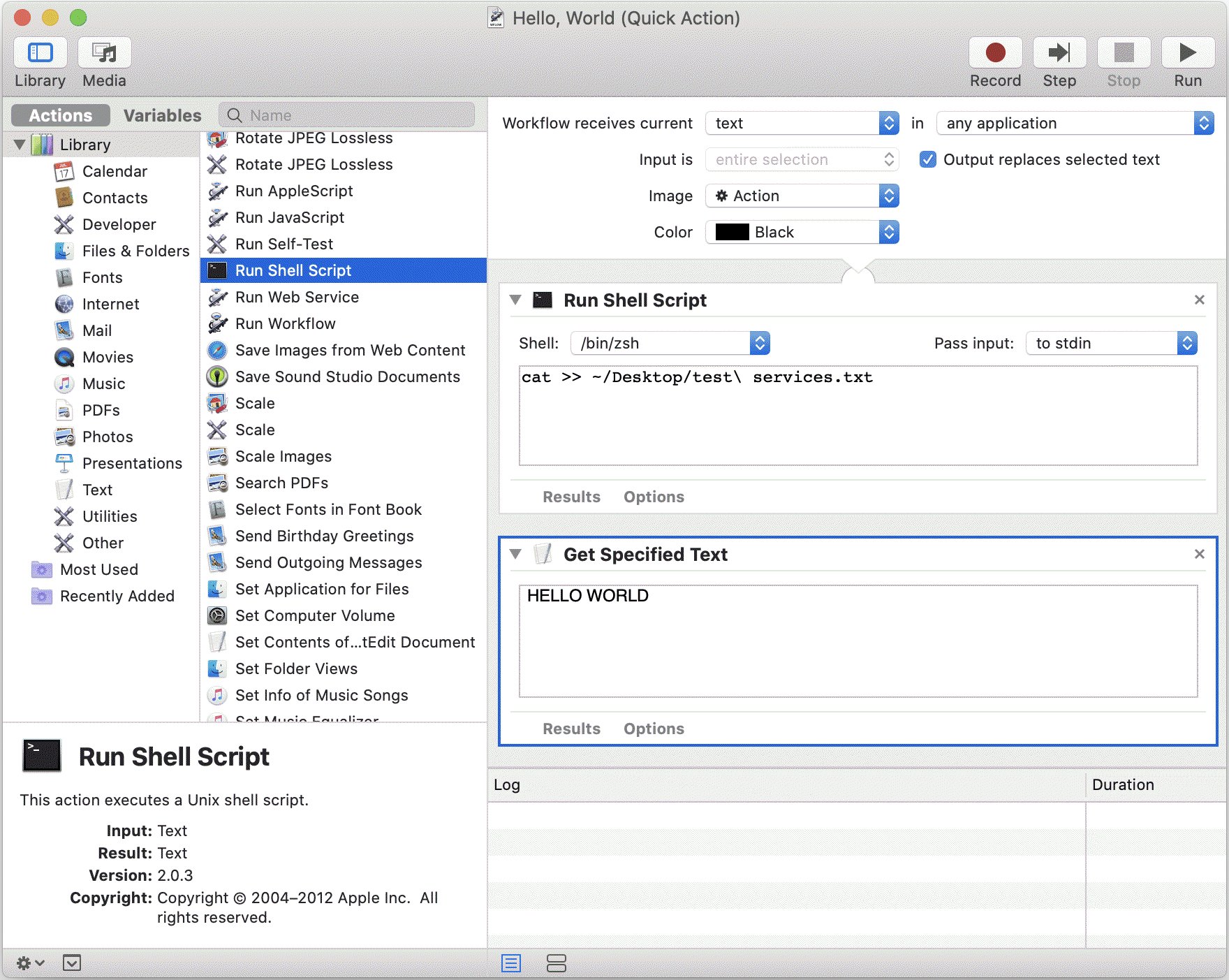This screenshot has width=1229, height=980.
Task: Click the Record button icon
Action: (x=995, y=53)
